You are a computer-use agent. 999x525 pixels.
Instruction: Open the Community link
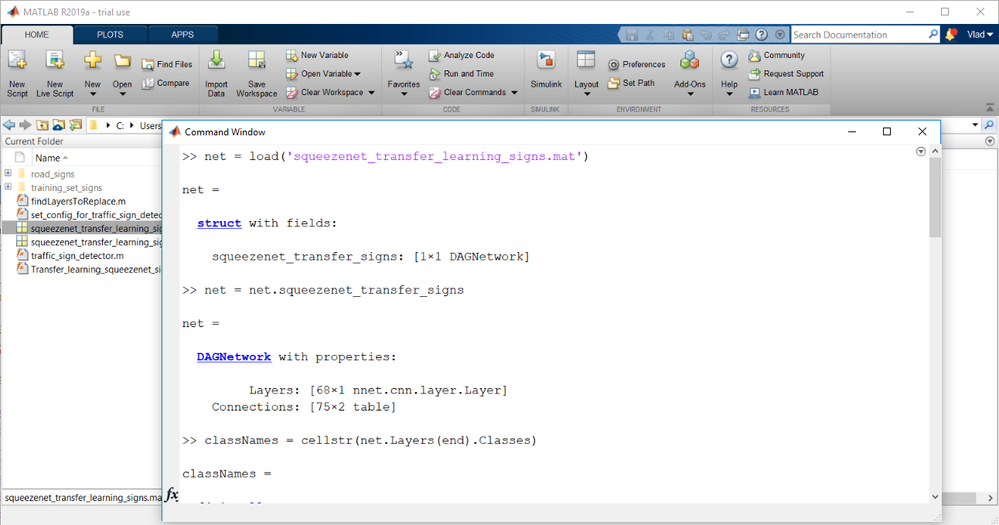[x=777, y=55]
